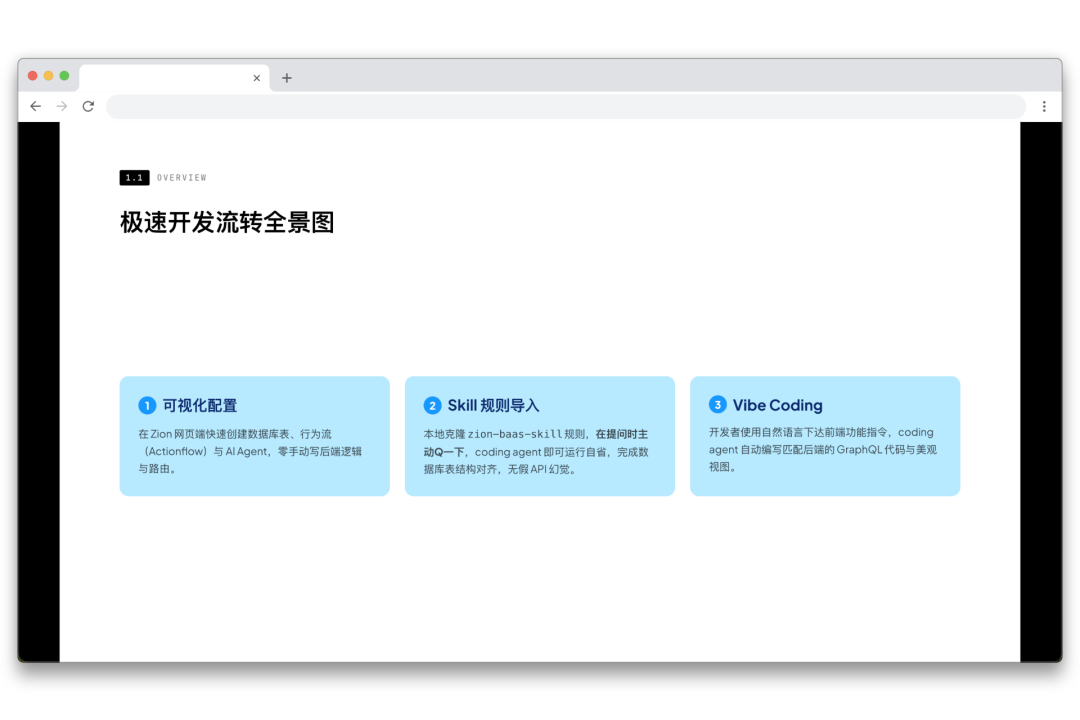Open the browser three-dot menu
Image resolution: width=1080 pixels, height=720 pixels.
(1044, 106)
